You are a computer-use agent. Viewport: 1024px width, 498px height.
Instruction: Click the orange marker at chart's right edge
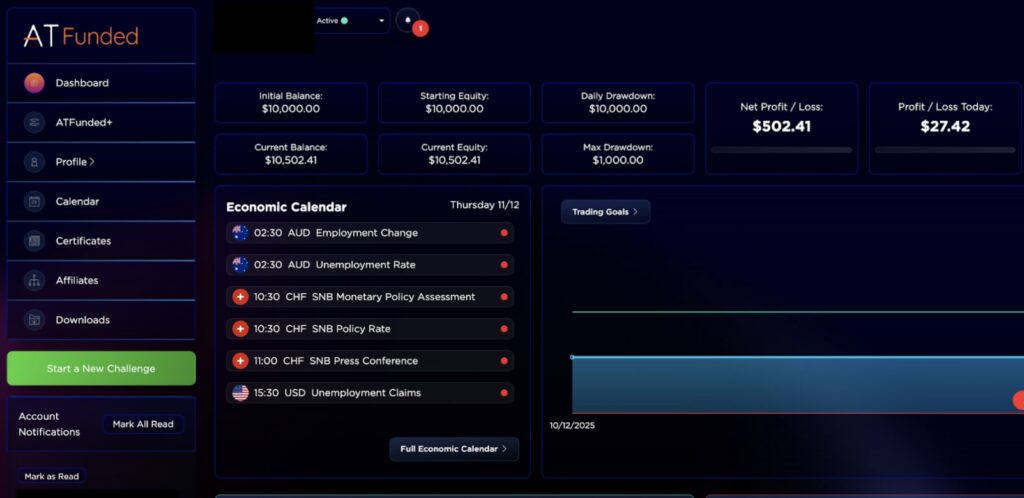point(1019,400)
